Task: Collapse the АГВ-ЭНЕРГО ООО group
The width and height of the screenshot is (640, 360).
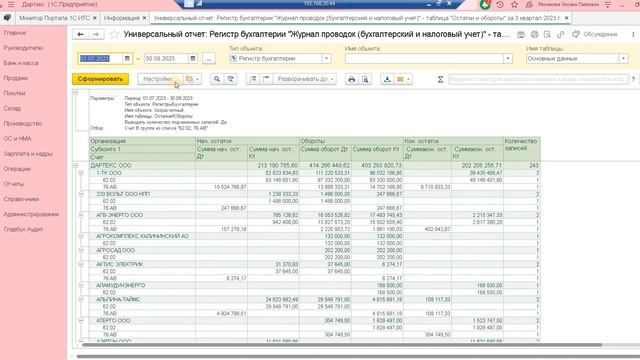Action: tap(81, 215)
